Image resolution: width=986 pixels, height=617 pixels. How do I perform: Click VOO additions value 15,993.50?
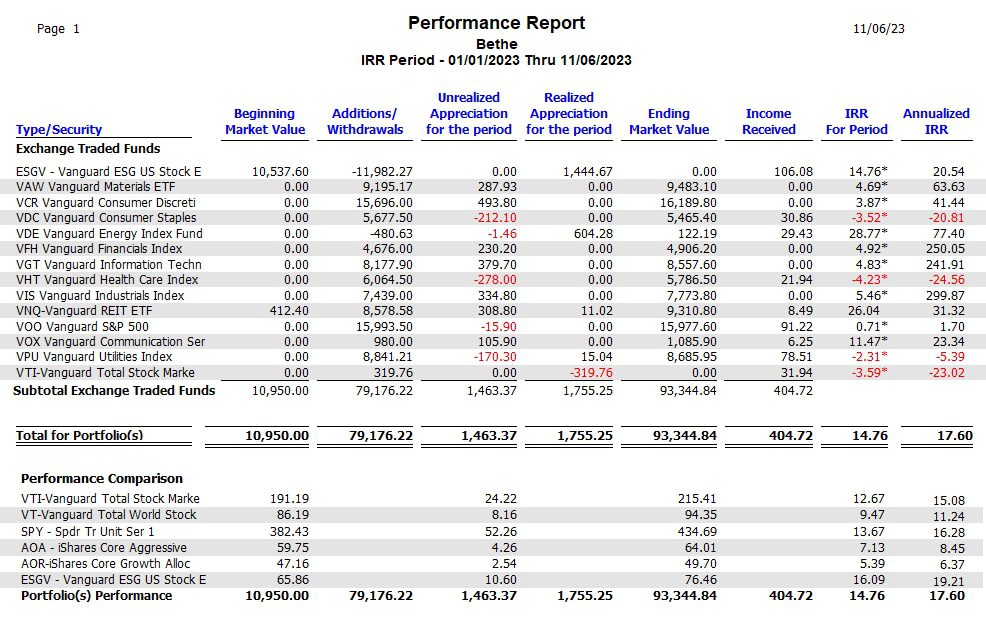pos(384,326)
